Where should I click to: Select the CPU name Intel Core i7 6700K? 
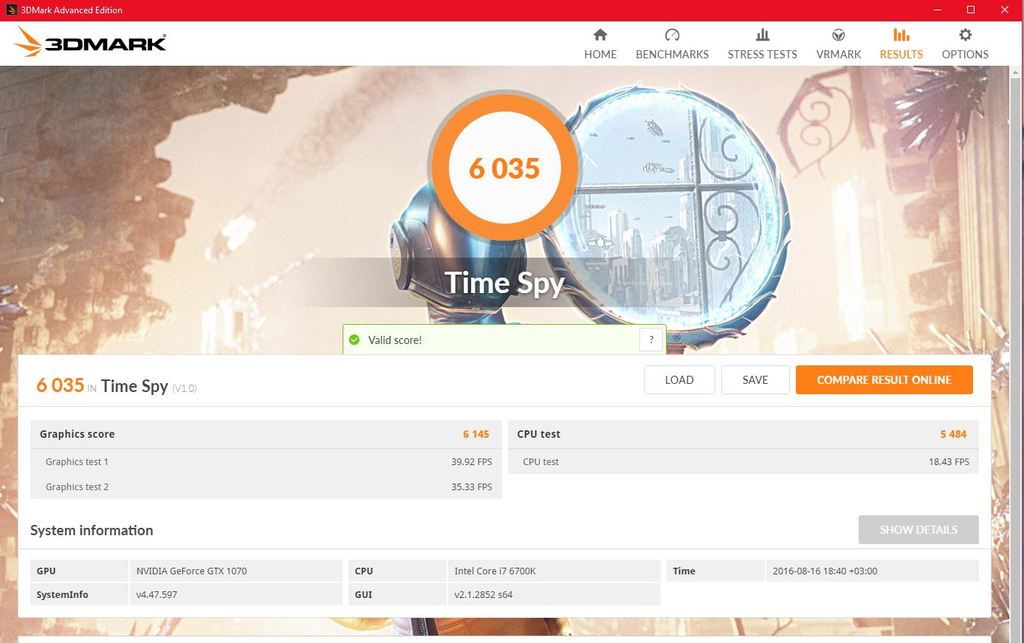point(495,571)
